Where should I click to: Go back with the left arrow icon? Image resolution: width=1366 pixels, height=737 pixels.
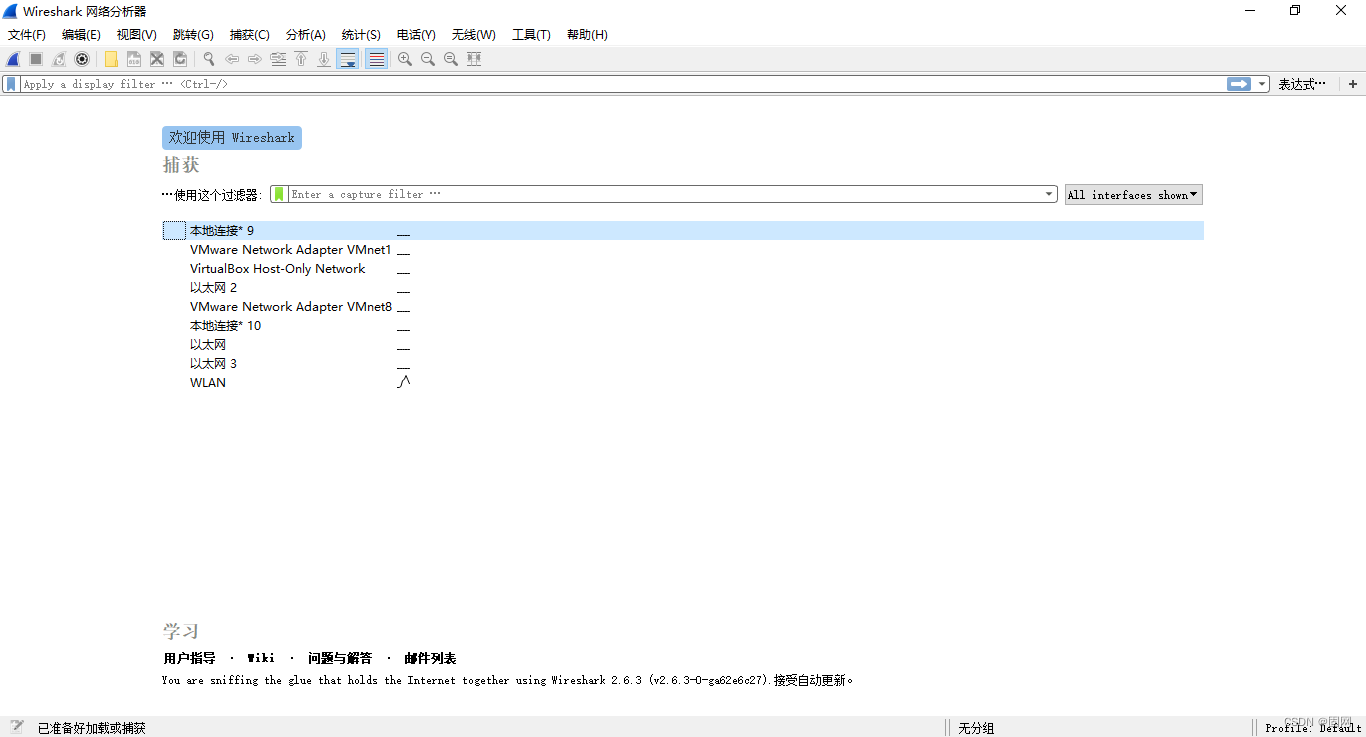point(232,59)
